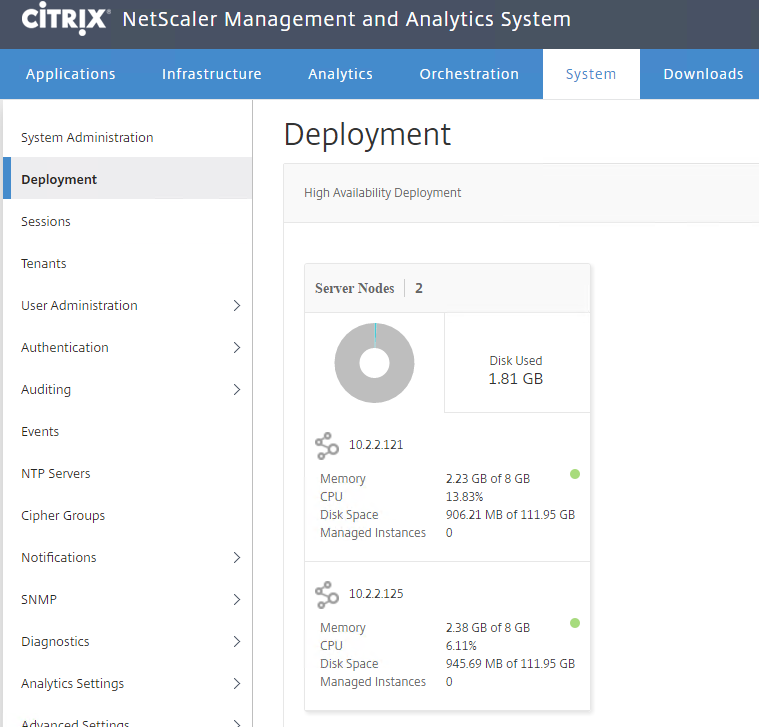
Task: Click the node IP address 10.2.2.125
Action: (x=376, y=594)
